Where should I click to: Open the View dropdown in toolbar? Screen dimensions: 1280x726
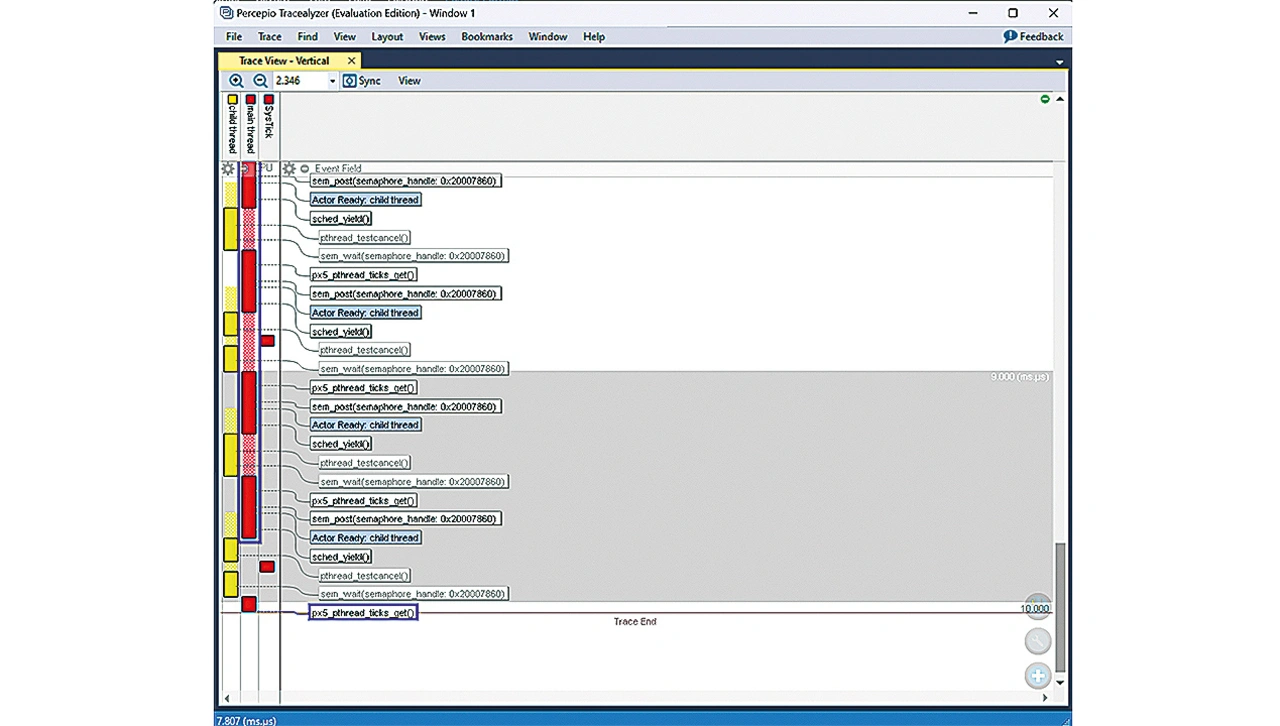coord(409,81)
